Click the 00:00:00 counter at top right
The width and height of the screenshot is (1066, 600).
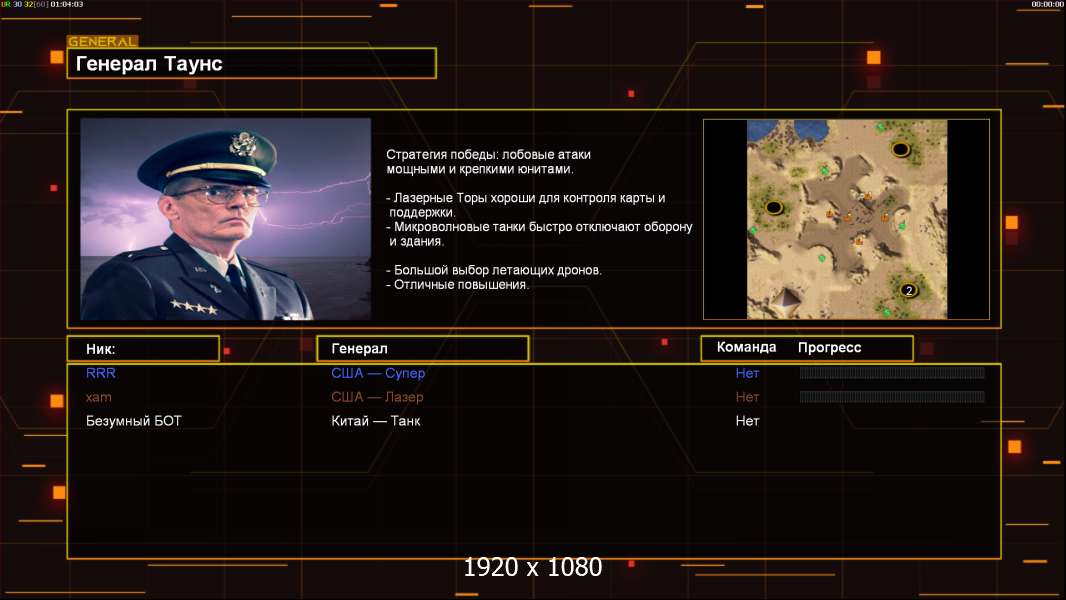[x=1048, y=4]
